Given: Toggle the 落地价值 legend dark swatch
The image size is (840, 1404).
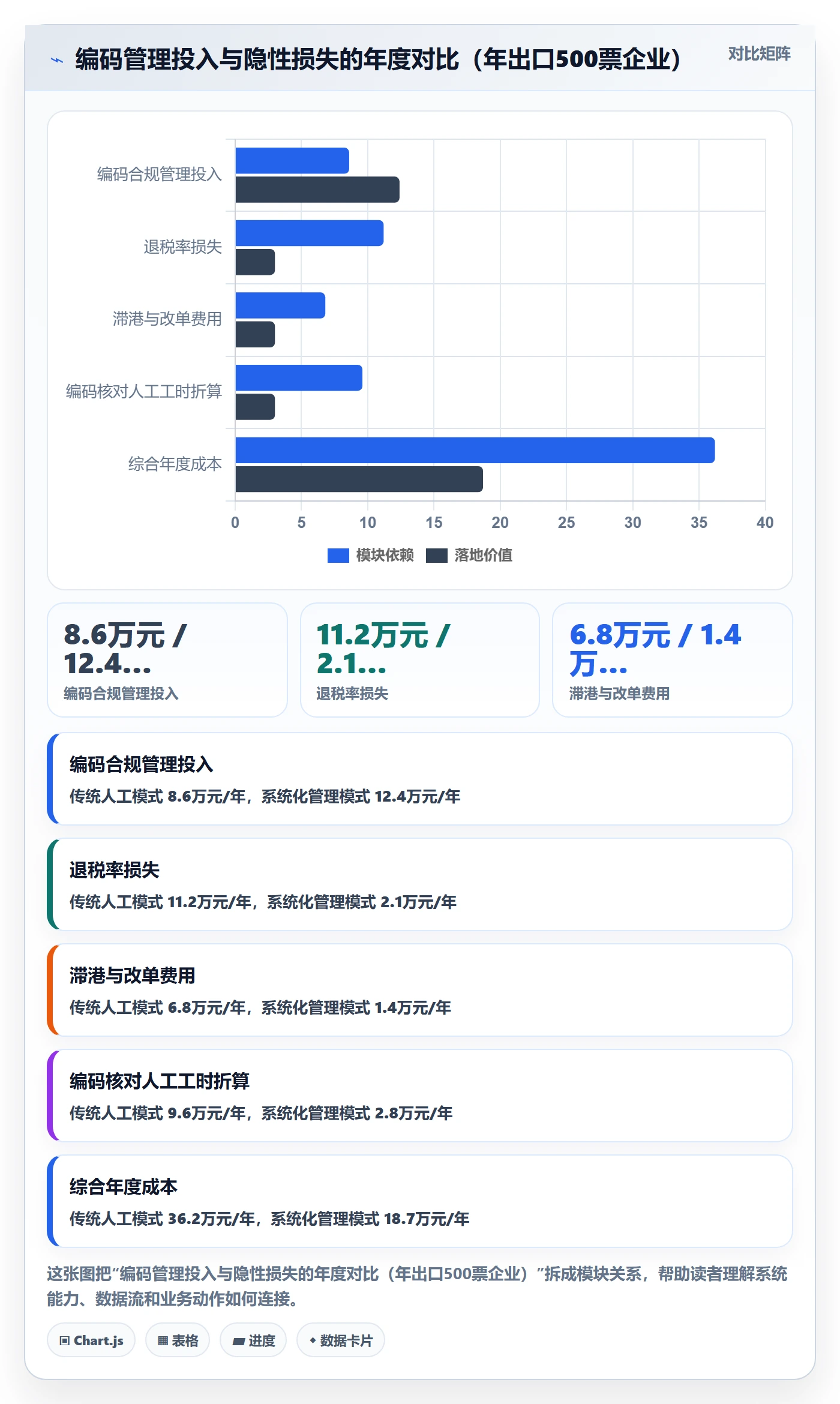Looking at the screenshot, I should [436, 556].
